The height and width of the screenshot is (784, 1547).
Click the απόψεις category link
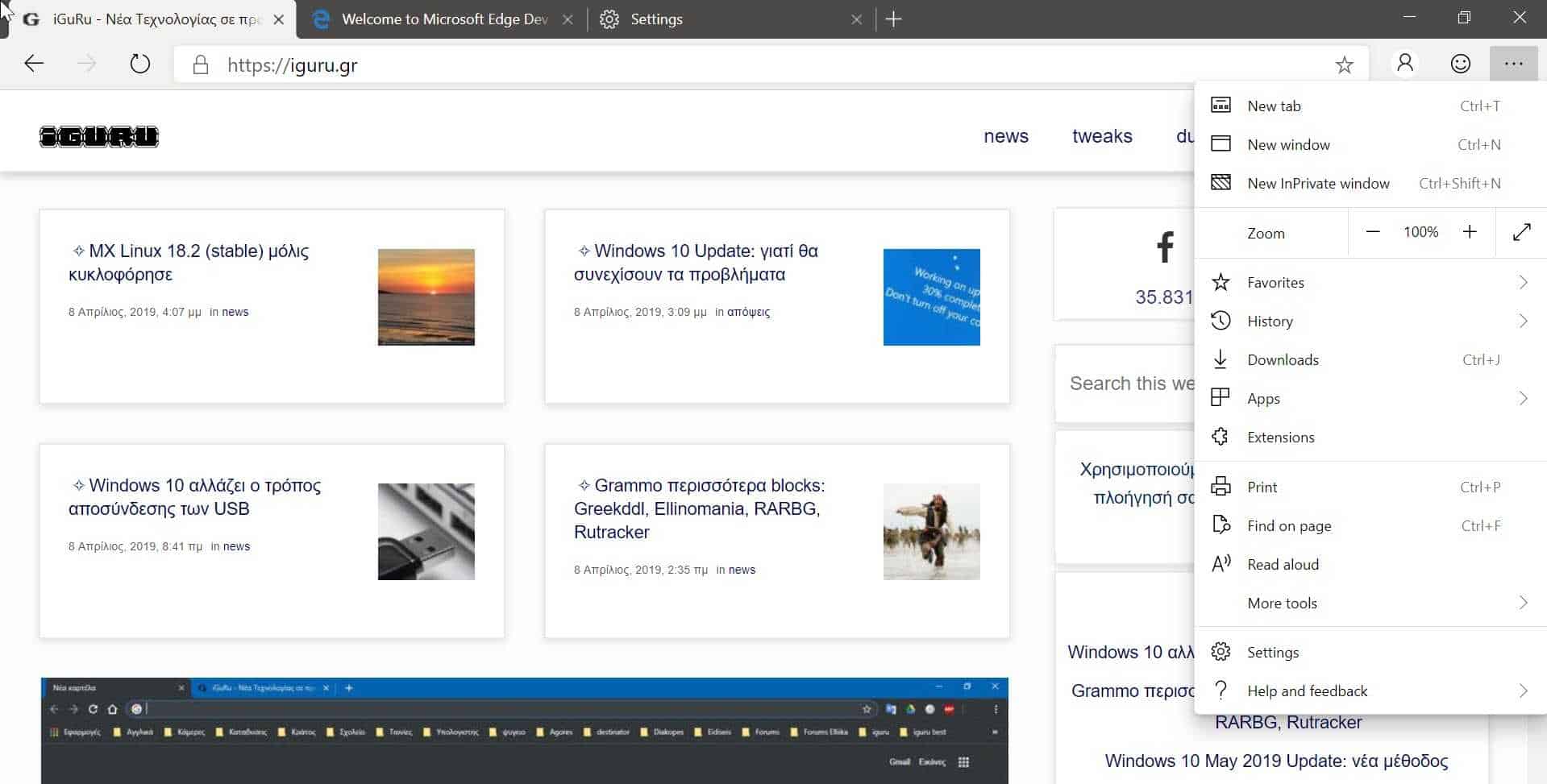coord(748,312)
